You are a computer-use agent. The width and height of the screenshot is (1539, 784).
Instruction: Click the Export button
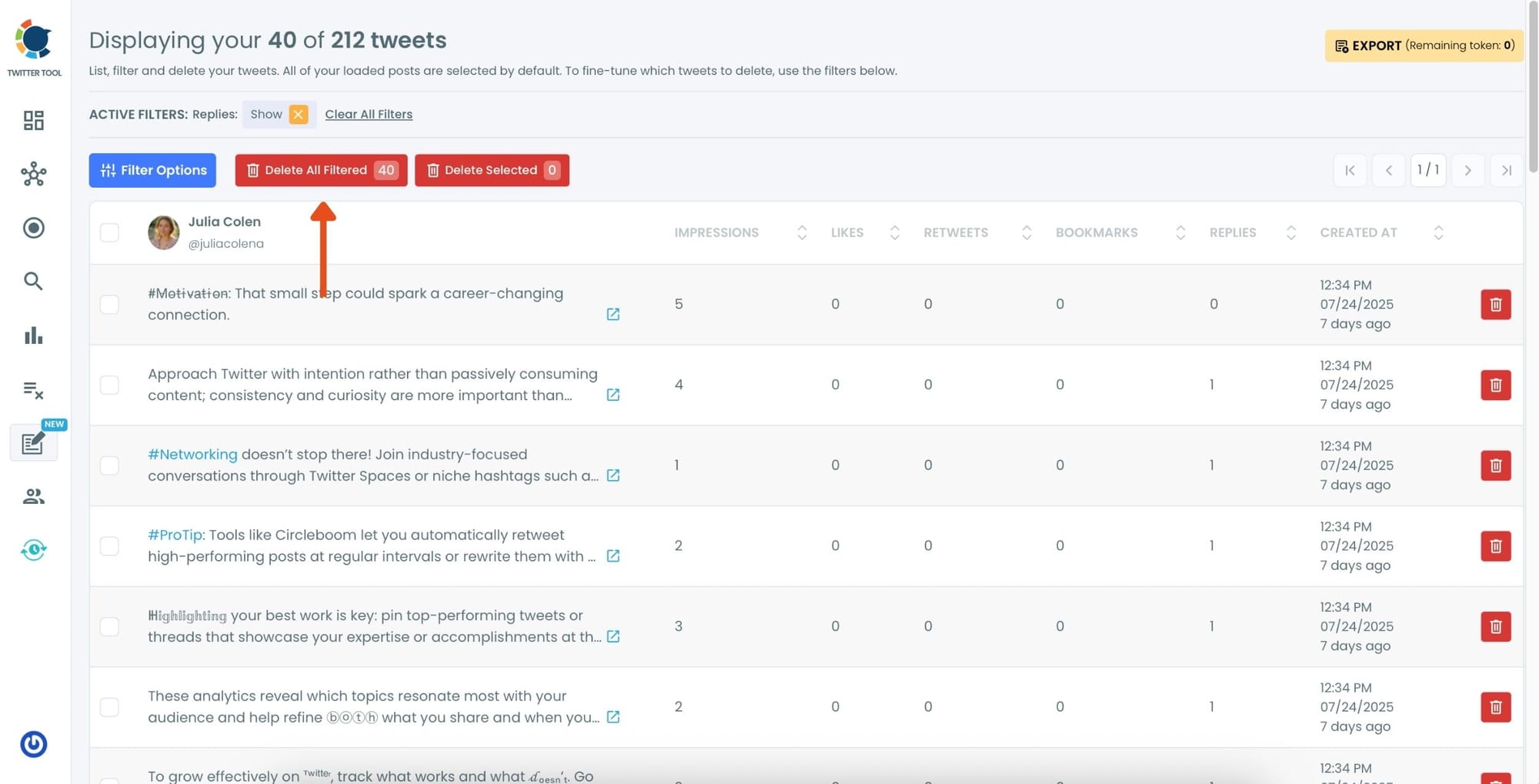tap(1424, 45)
